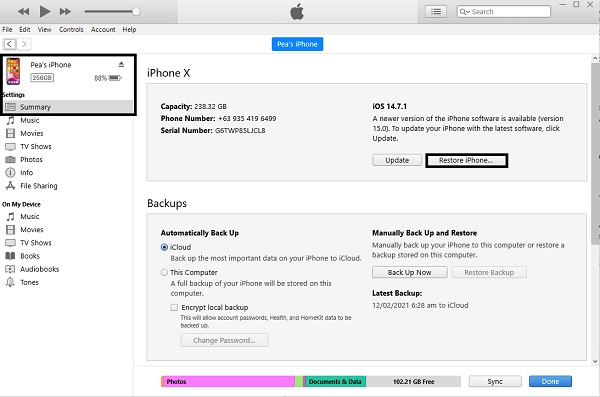Click the Pea's iPhone device button
The width and height of the screenshot is (600, 397).
(297, 44)
